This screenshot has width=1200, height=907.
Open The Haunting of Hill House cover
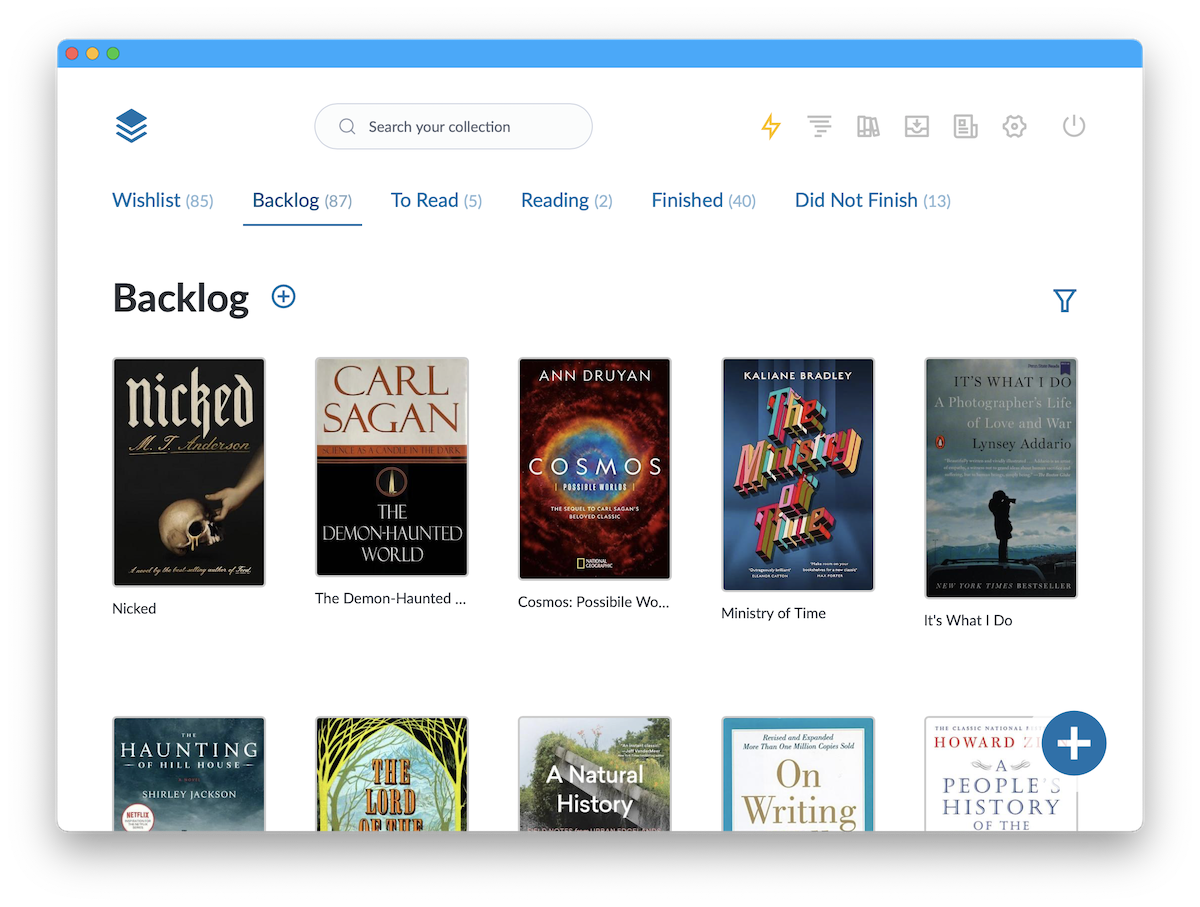click(x=189, y=773)
